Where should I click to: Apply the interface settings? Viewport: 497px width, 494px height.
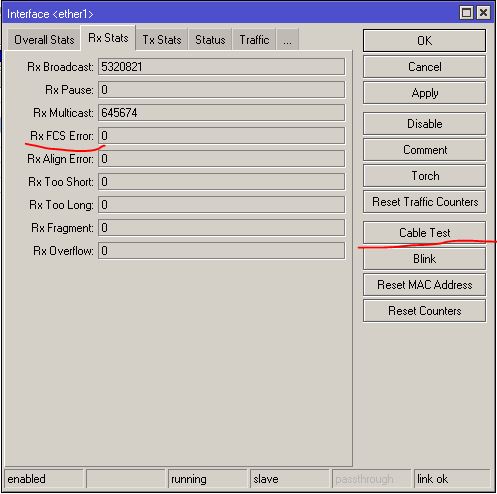[x=424, y=93]
